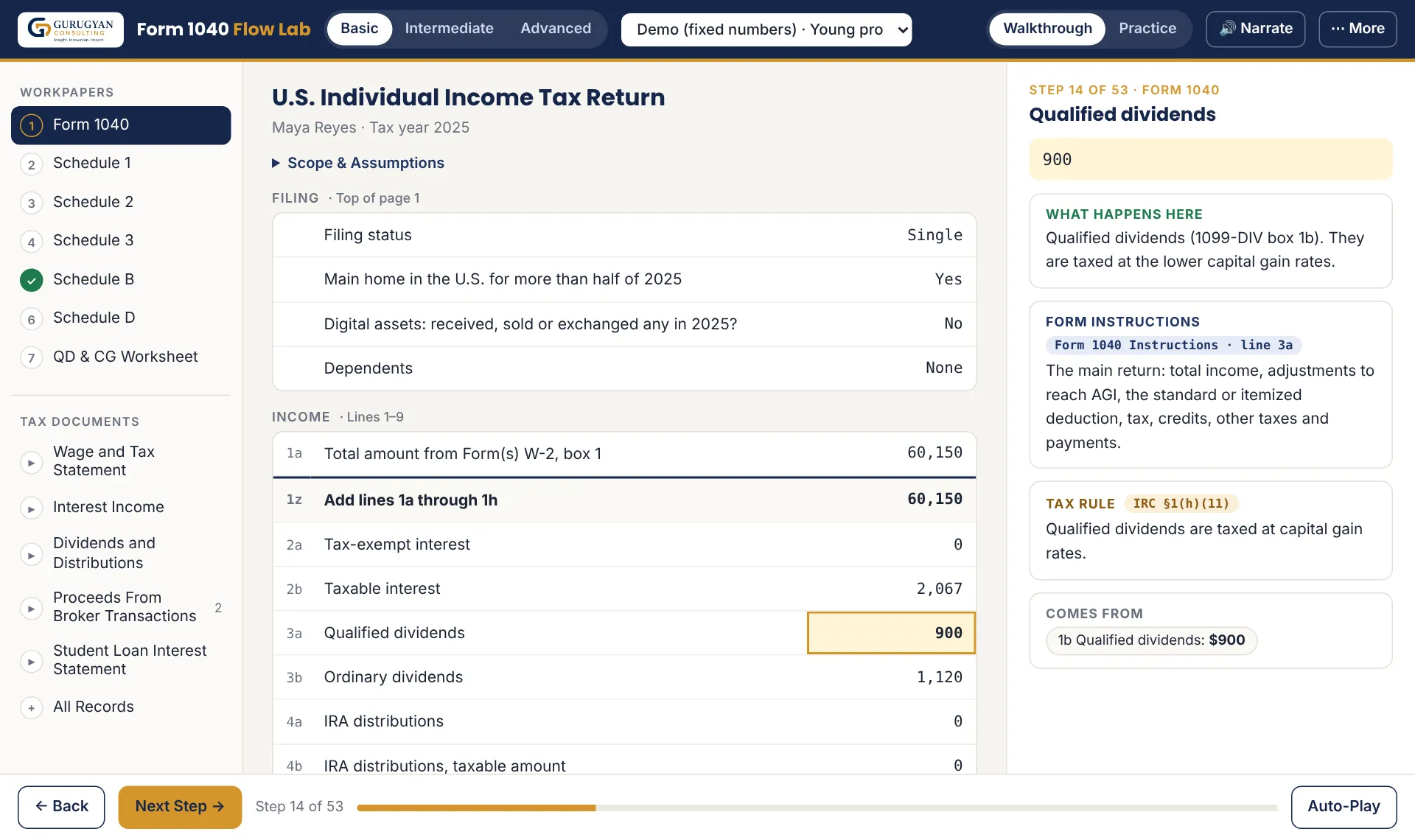
Task: Click the play arrow icon beside Interest Income
Action: [x=31, y=508]
